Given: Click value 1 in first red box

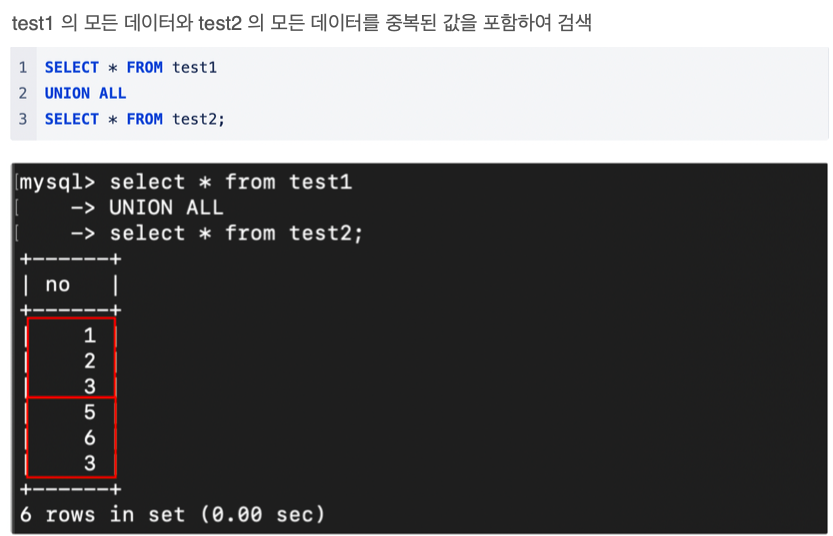Looking at the screenshot, I should pyautogui.click(x=90, y=335).
